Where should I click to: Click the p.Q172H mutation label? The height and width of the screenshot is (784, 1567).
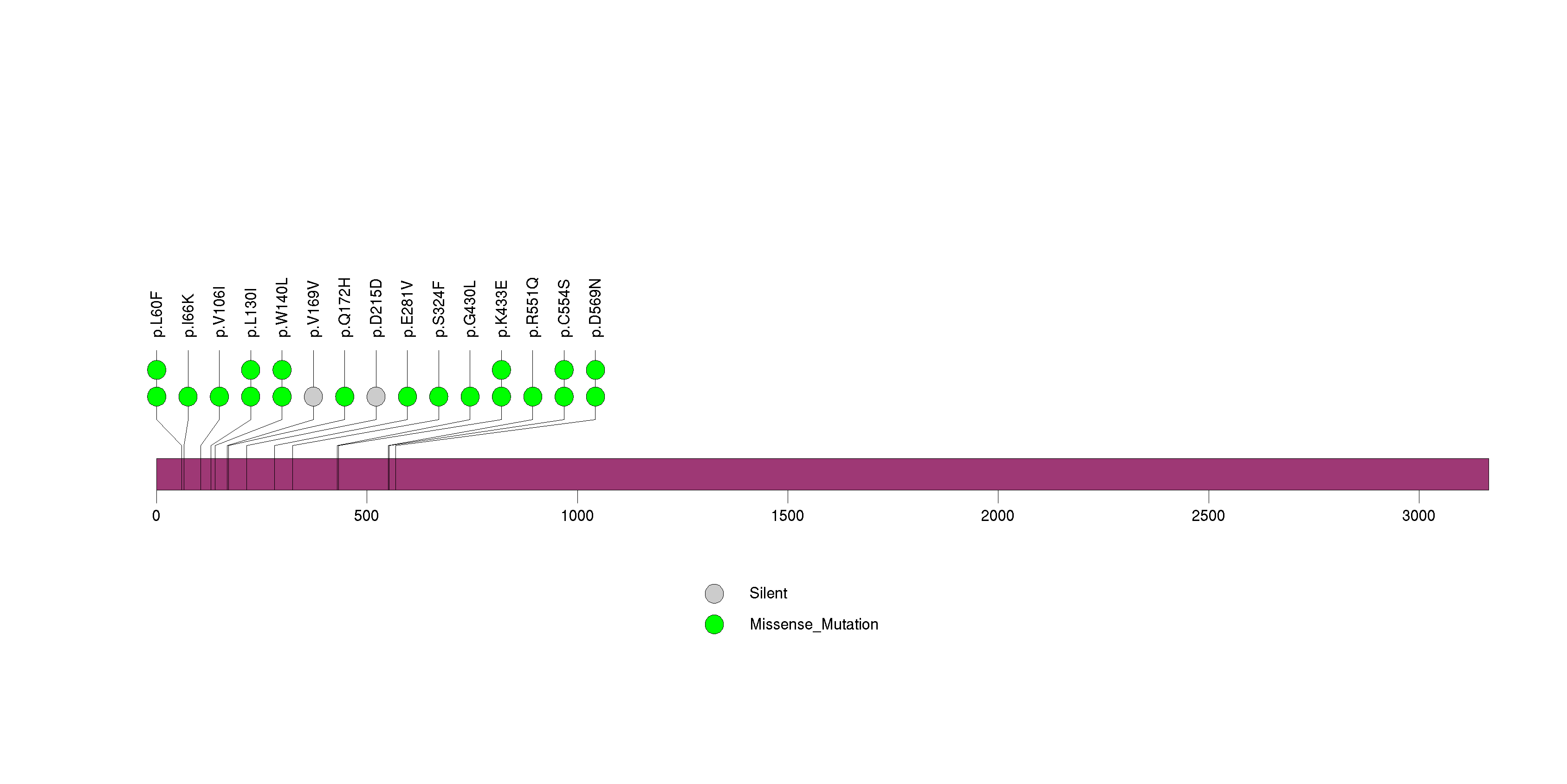click(x=345, y=308)
